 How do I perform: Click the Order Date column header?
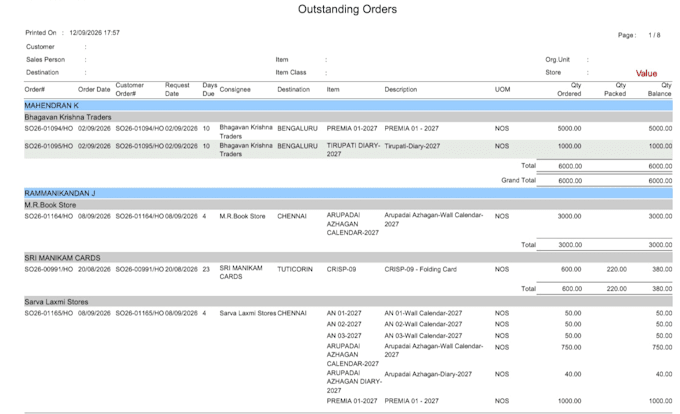[x=94, y=89]
